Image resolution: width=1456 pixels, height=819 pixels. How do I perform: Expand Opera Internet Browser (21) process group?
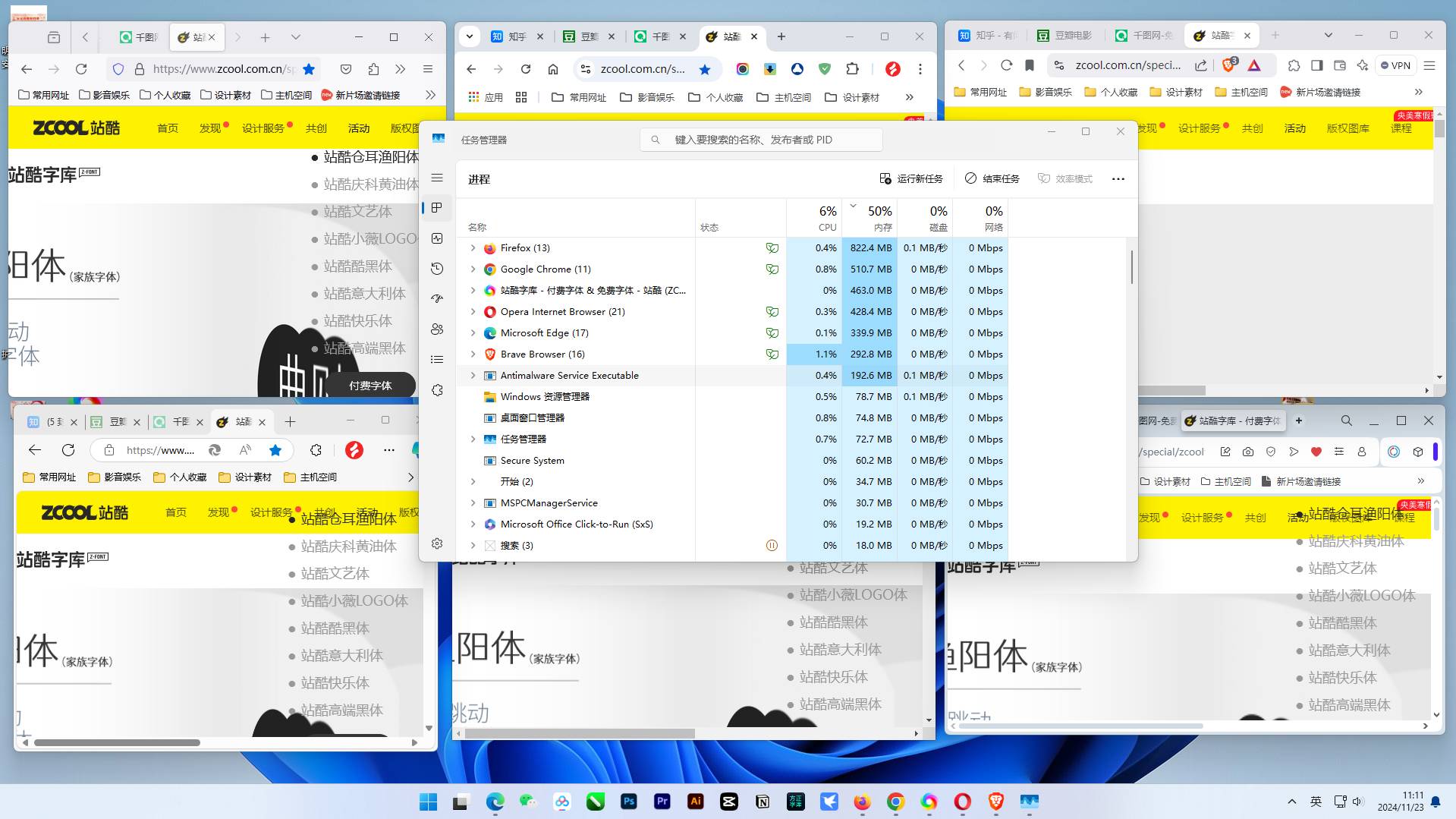[x=473, y=312]
